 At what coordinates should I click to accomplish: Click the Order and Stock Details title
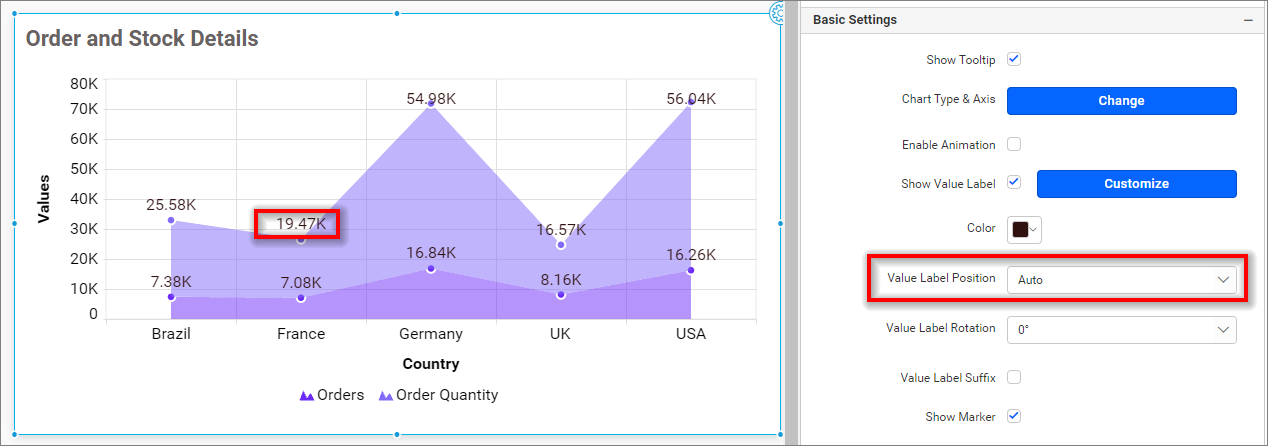pyautogui.click(x=142, y=39)
